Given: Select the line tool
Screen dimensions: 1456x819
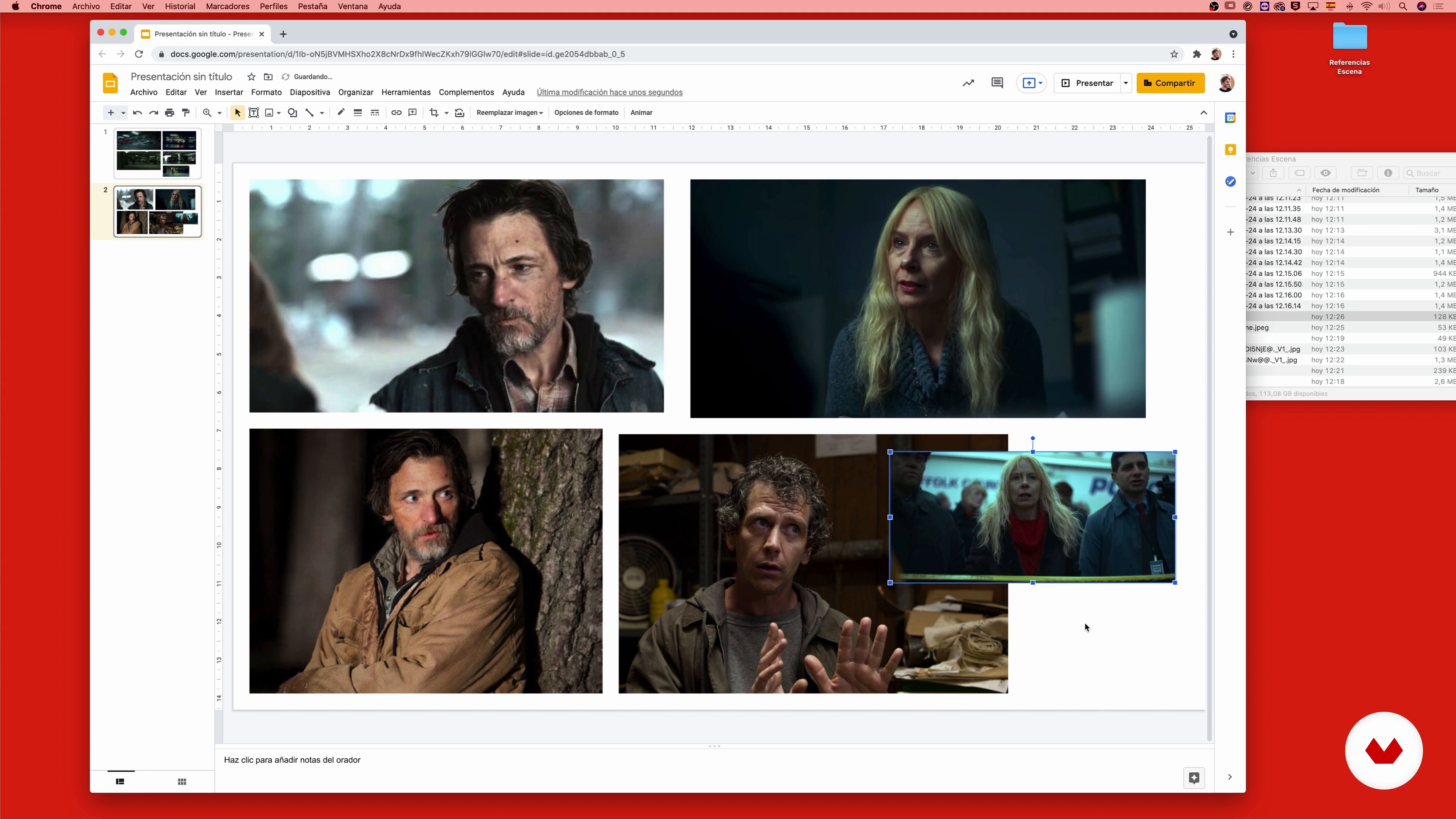Looking at the screenshot, I should [309, 113].
